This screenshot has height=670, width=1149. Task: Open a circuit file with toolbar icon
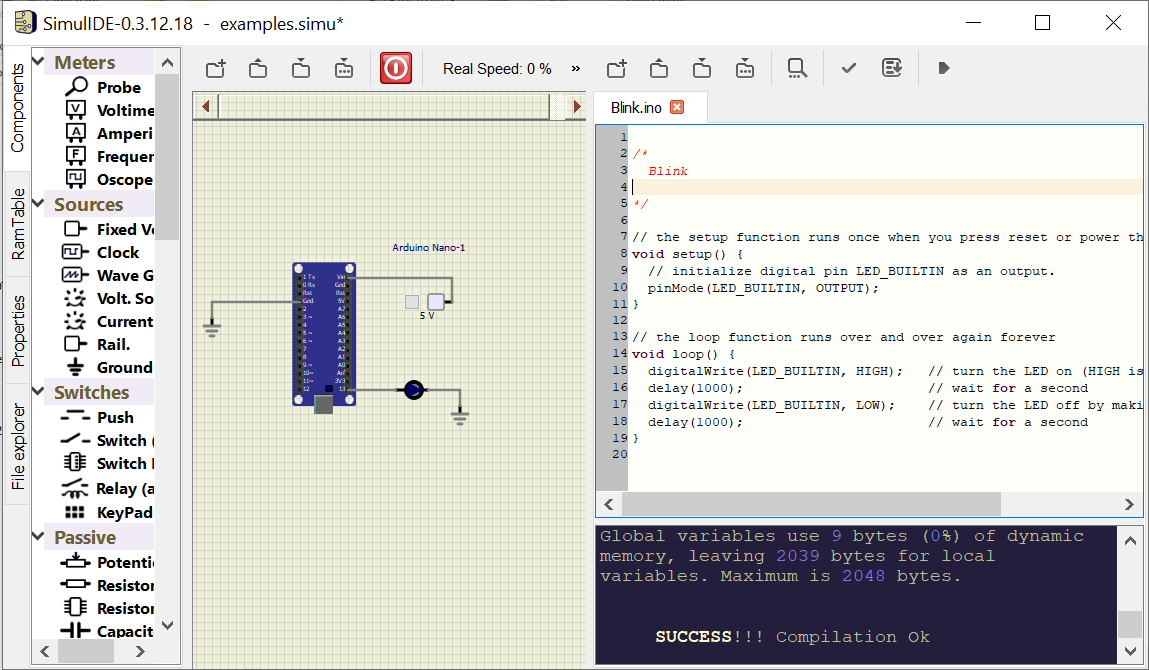(x=258, y=69)
